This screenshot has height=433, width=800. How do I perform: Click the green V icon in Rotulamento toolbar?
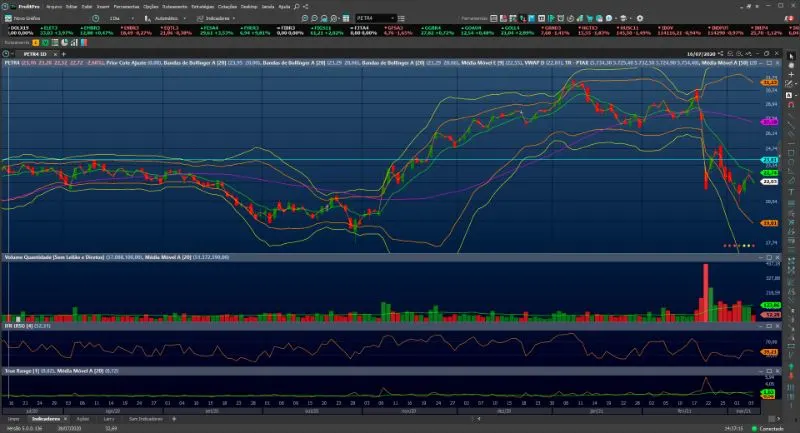[x=45, y=43]
